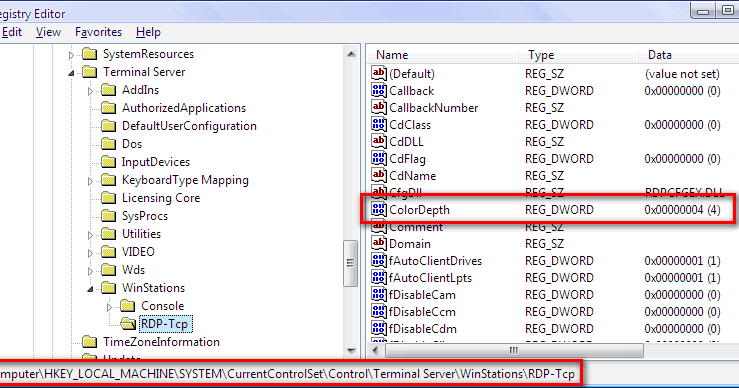Expand the Wds key
739x388 pixels.
tap(90, 271)
